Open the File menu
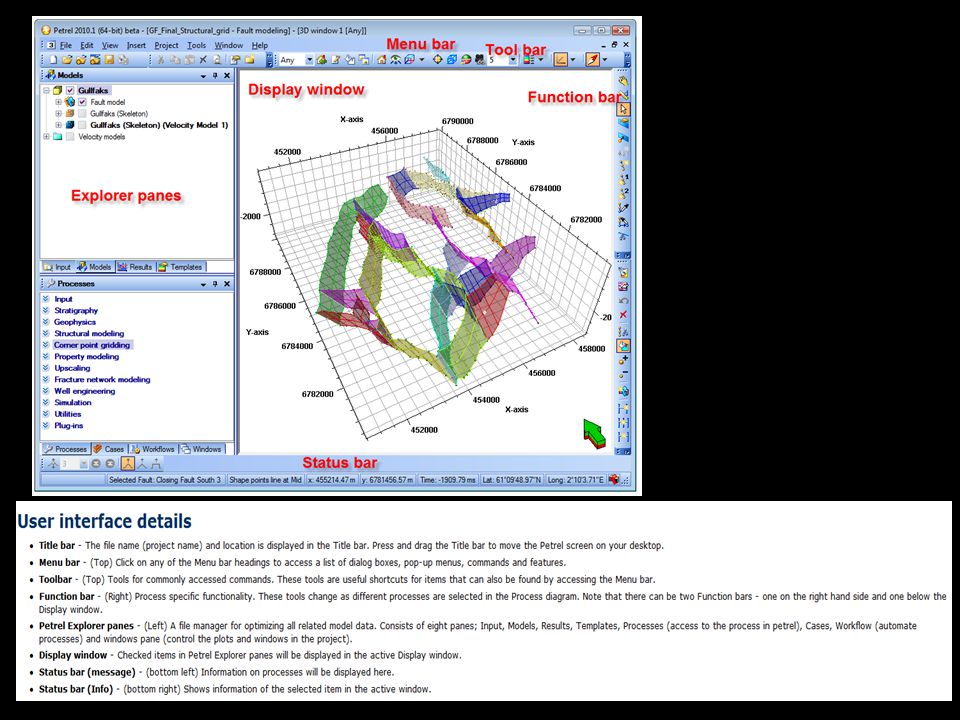Screen dimensions: 960x720 [x=66, y=45]
